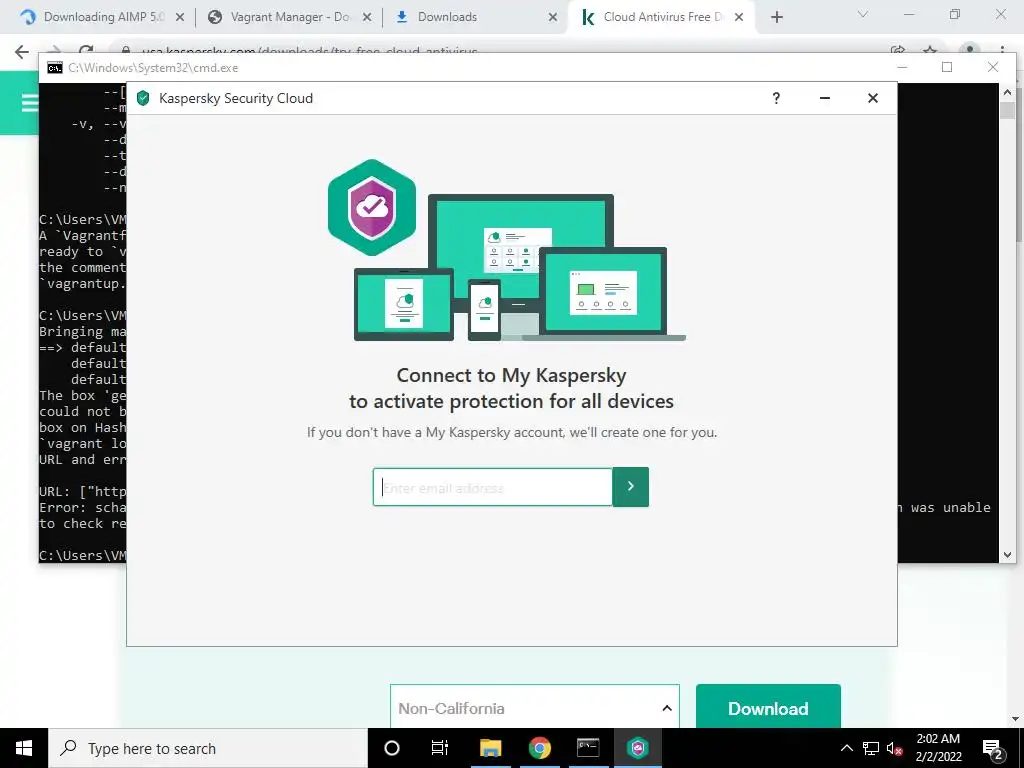Maximize the cmd.exe window
The width and height of the screenshot is (1024, 768).
(x=947, y=67)
